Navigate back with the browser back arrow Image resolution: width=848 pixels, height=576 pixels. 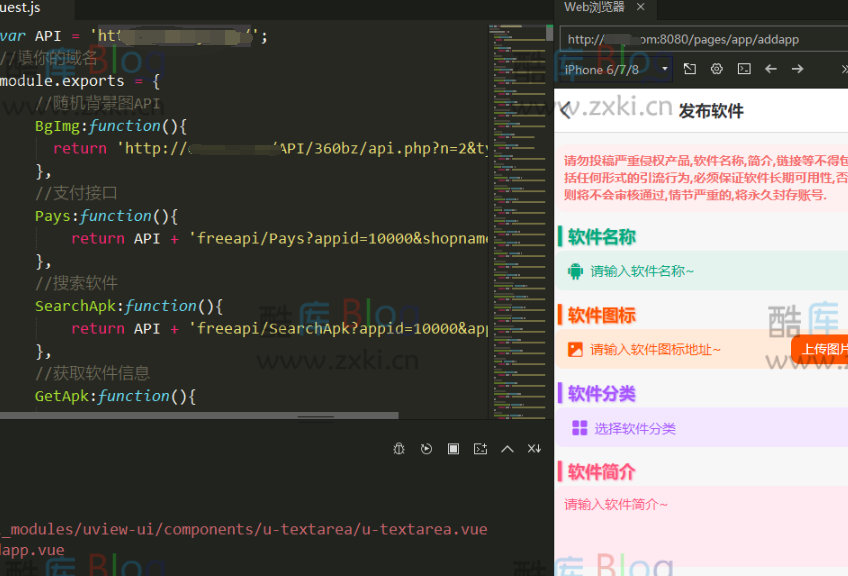coord(772,68)
